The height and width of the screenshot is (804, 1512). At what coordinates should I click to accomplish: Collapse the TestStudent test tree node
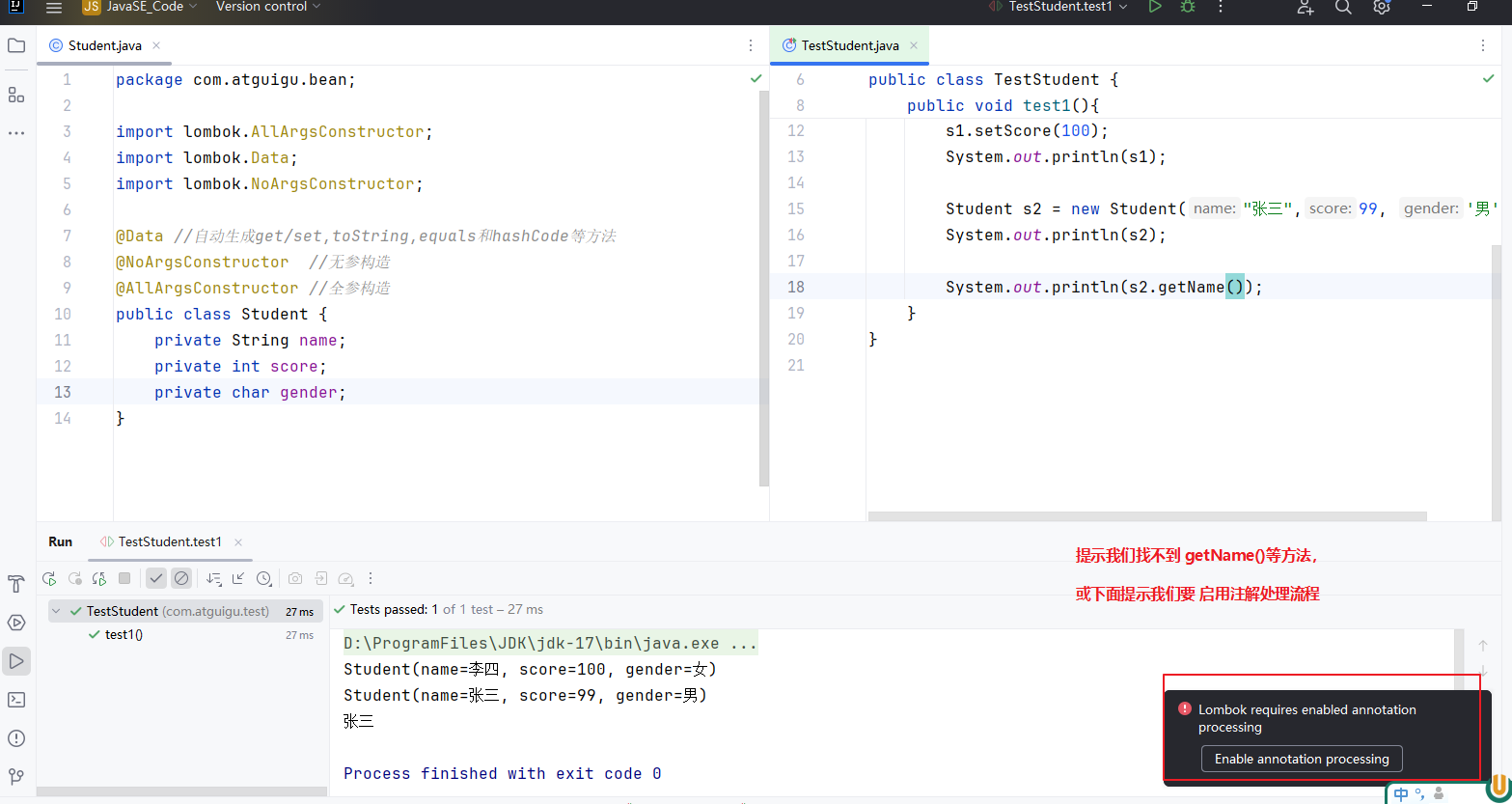pyautogui.click(x=56, y=611)
